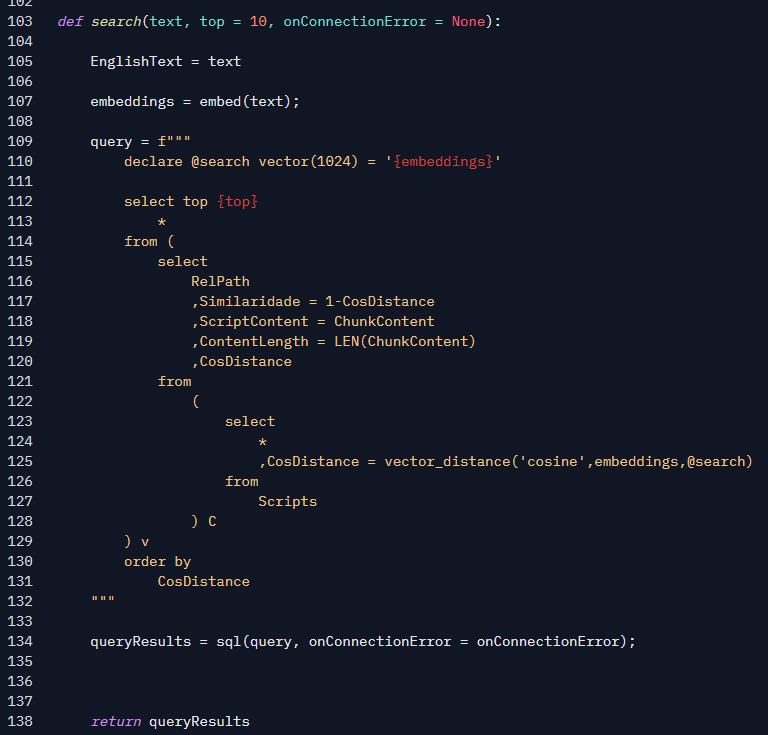The image size is (768, 735).
Task: Click the ) C alias on line 128
Action: 204,522
